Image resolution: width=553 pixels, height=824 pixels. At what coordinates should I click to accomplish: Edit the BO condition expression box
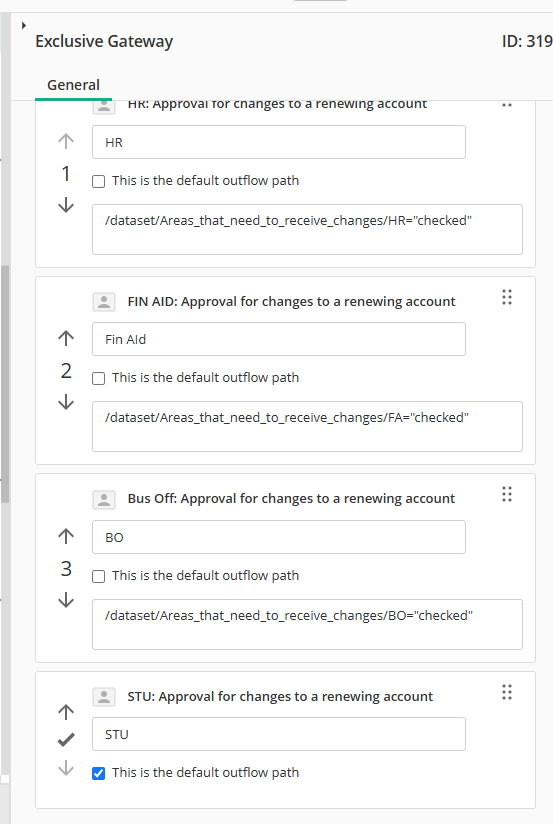(307, 624)
